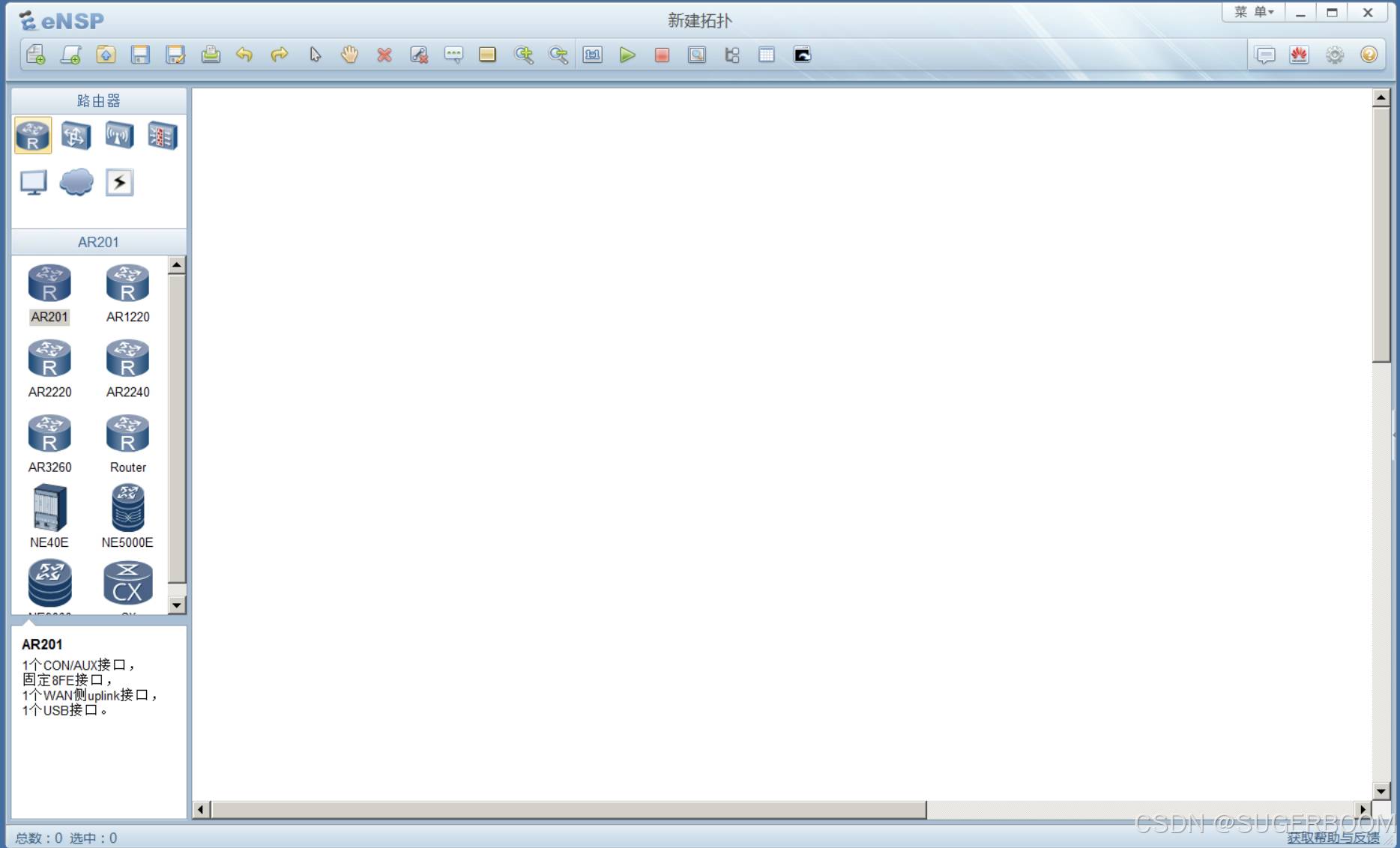Show all interfaces with the tree icon
1400x848 pixels.
(732, 55)
